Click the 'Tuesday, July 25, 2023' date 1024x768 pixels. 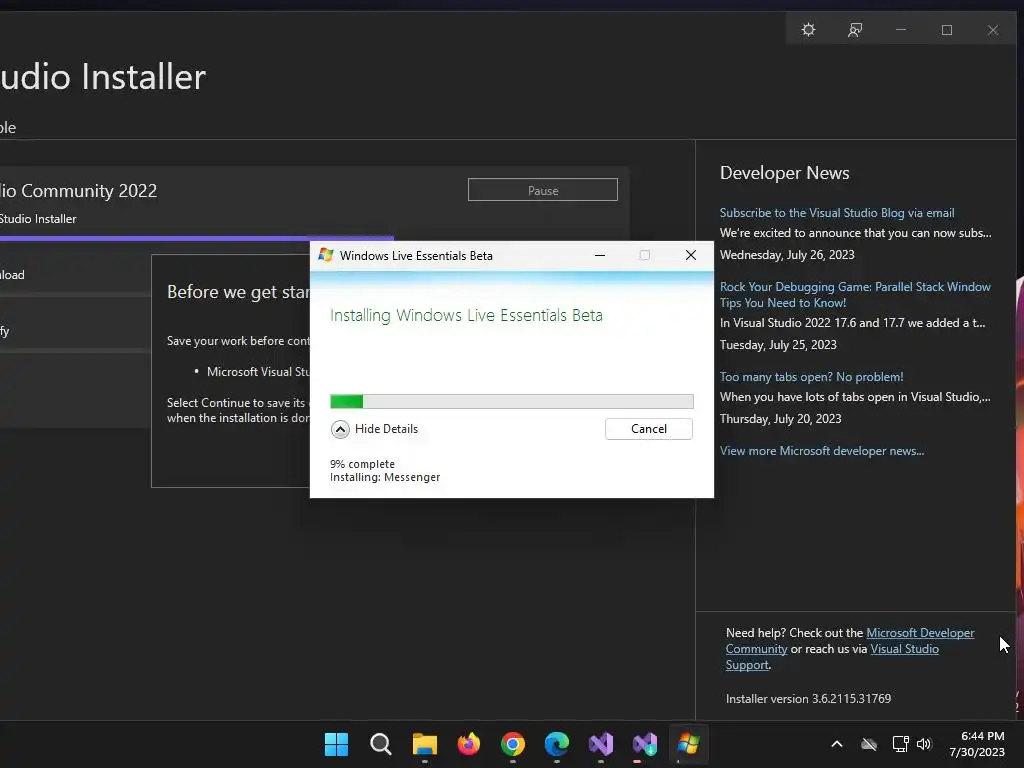[x=778, y=345]
